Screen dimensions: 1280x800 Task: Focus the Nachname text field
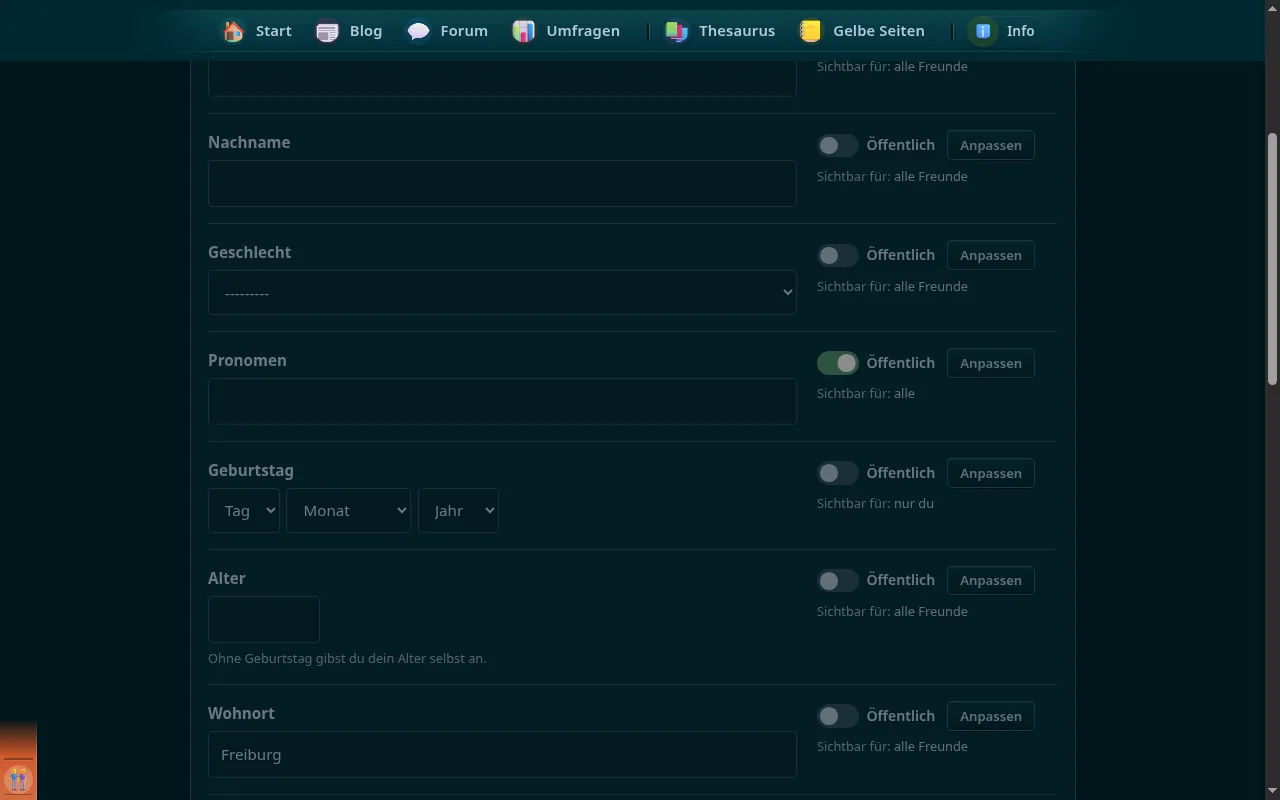click(502, 183)
